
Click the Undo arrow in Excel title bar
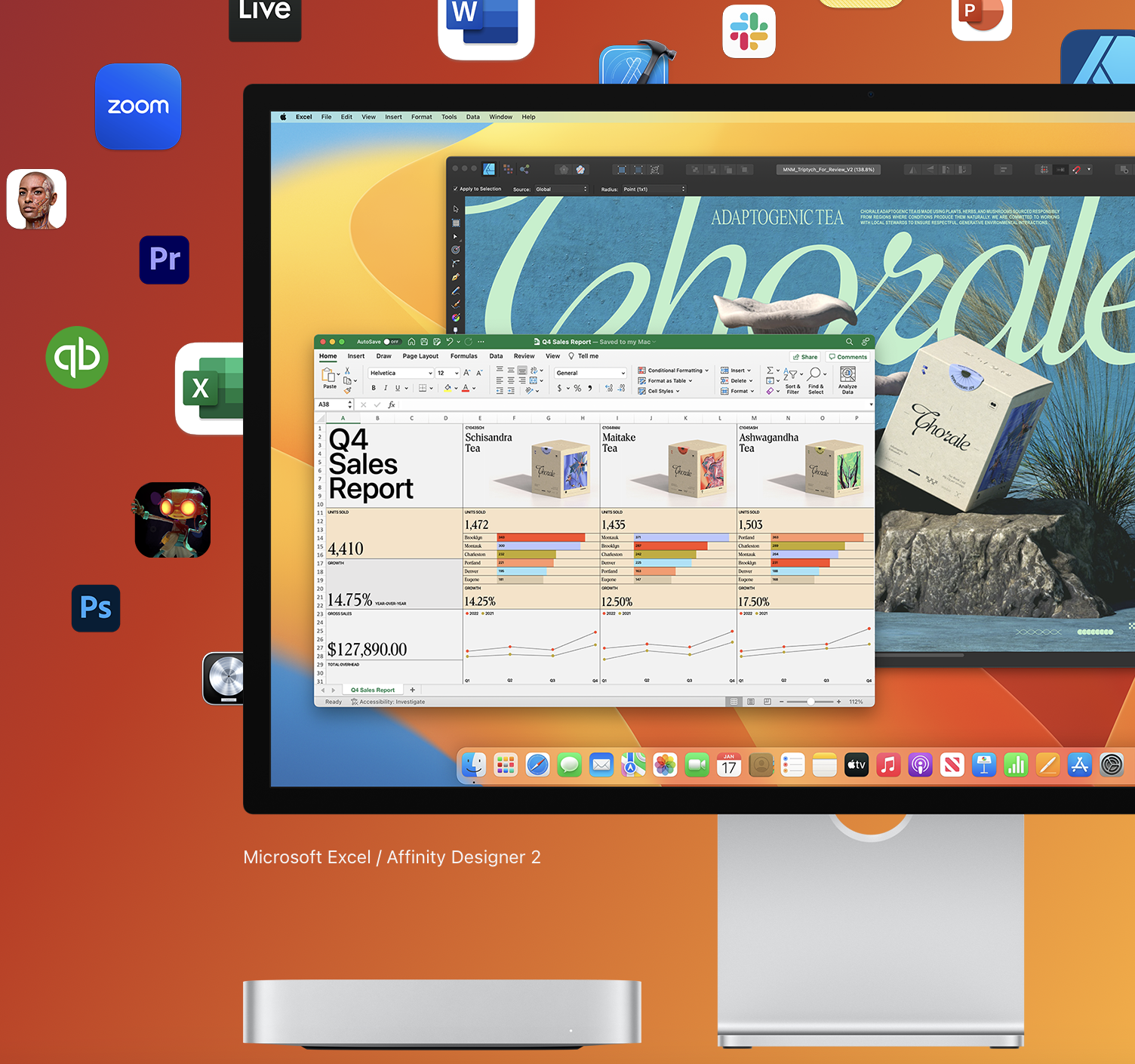(x=449, y=342)
